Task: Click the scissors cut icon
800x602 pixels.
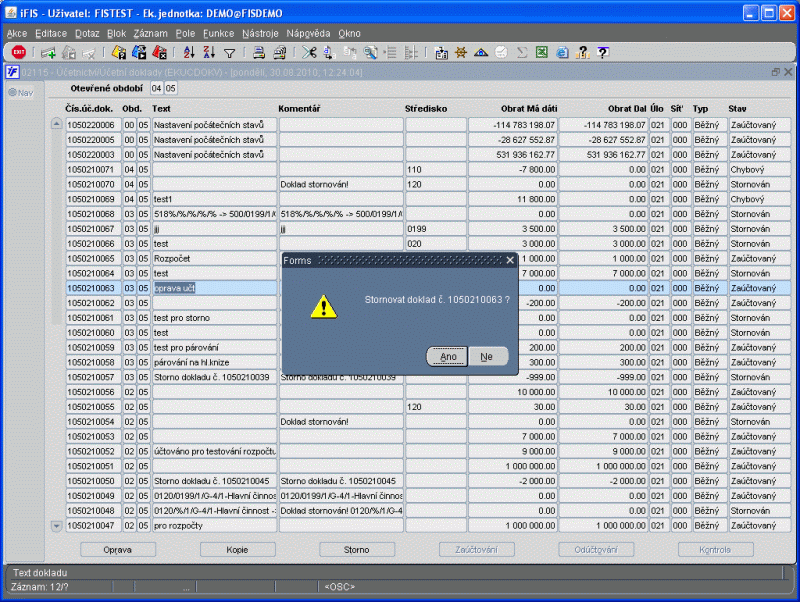Action: point(310,52)
